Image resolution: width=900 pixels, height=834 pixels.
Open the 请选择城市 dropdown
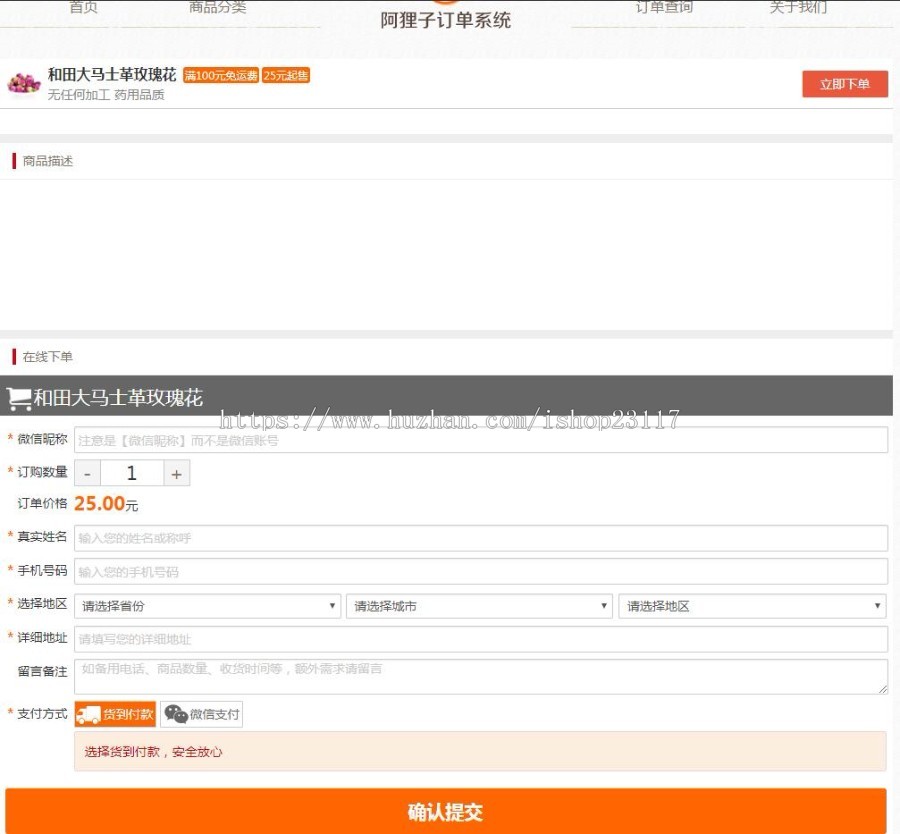click(479, 606)
